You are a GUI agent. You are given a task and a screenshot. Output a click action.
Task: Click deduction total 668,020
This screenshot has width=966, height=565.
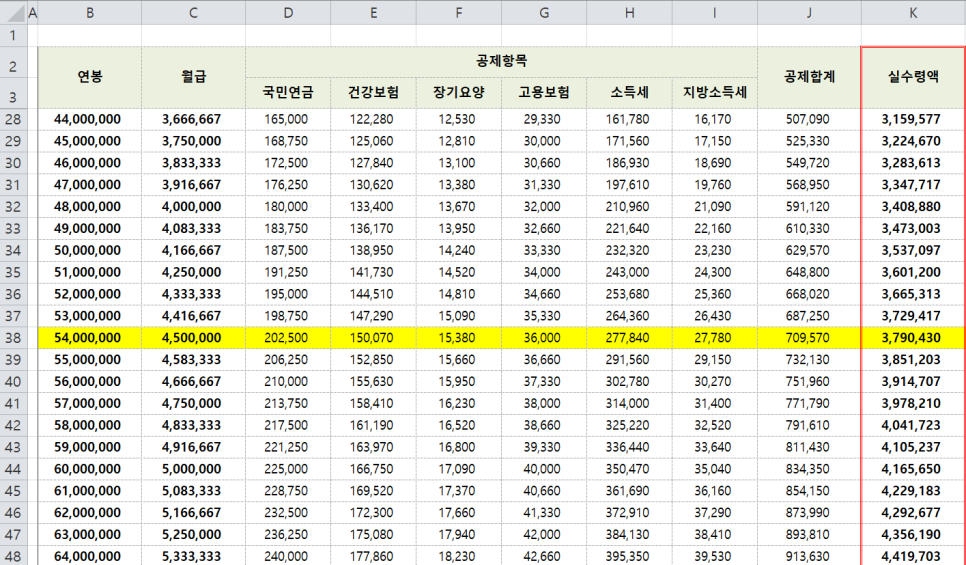pyautogui.click(x=809, y=294)
